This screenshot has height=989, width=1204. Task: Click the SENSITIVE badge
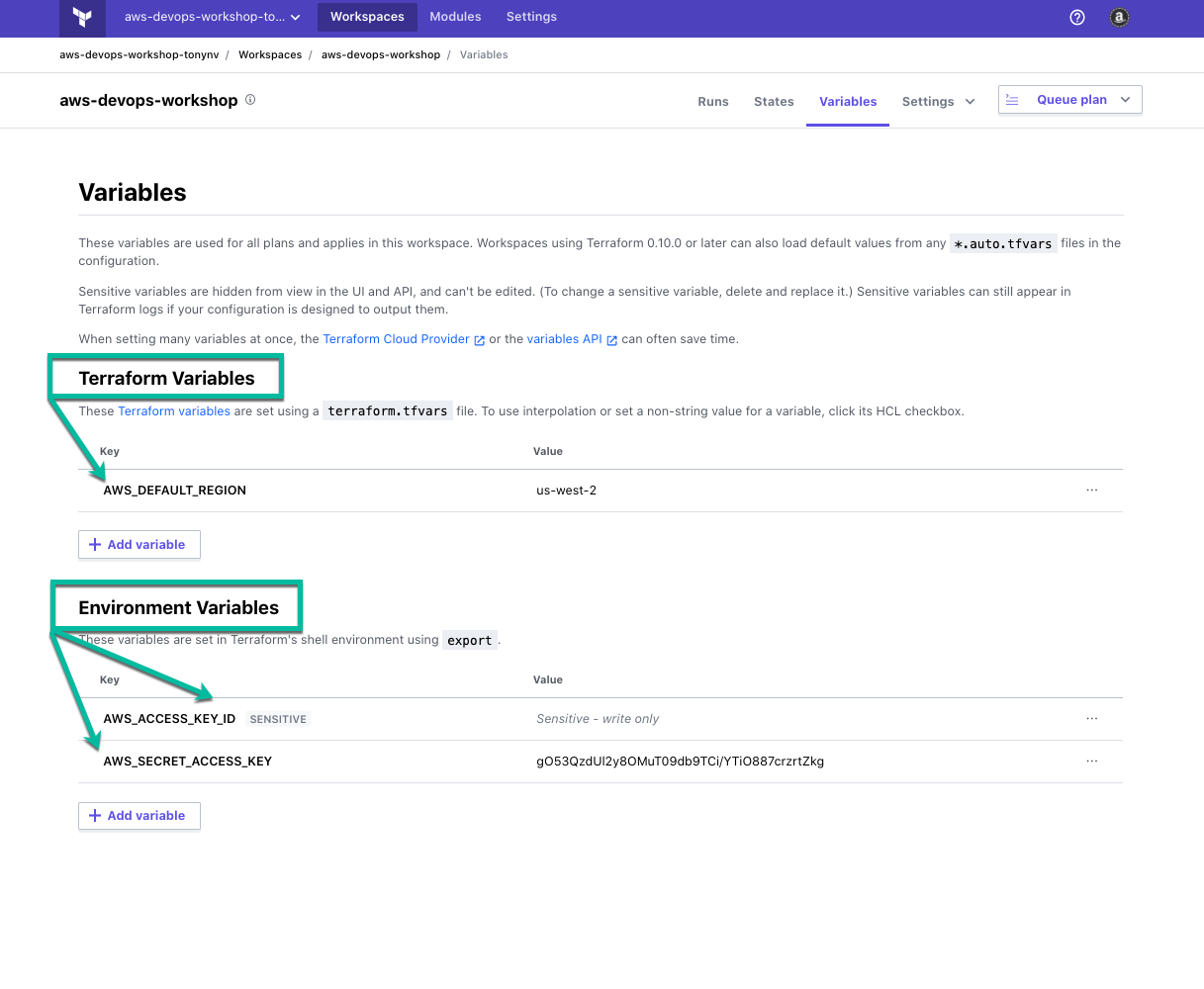pyautogui.click(x=278, y=719)
